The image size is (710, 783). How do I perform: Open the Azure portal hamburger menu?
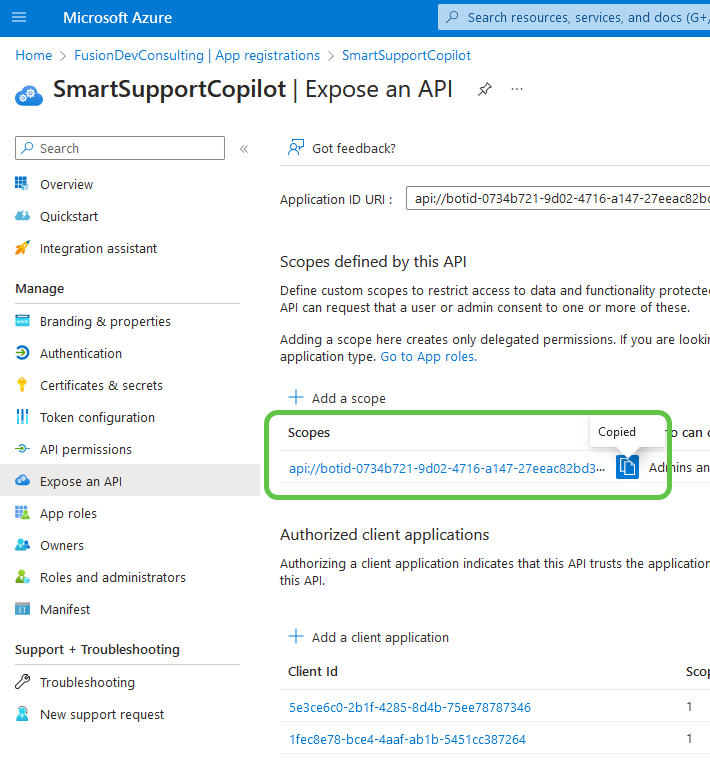pos(20,17)
